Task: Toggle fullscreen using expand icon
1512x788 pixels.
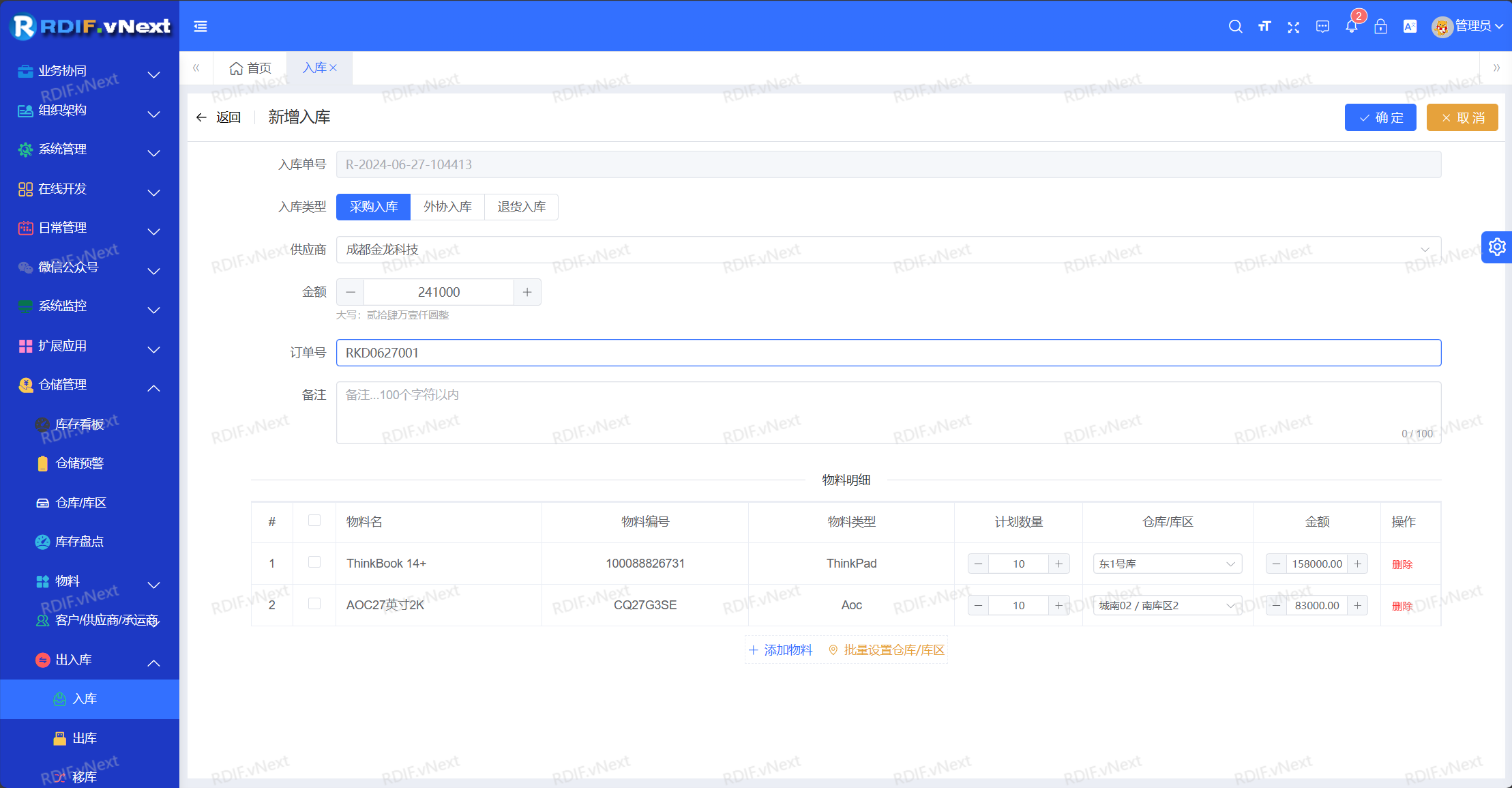Action: tap(1293, 27)
